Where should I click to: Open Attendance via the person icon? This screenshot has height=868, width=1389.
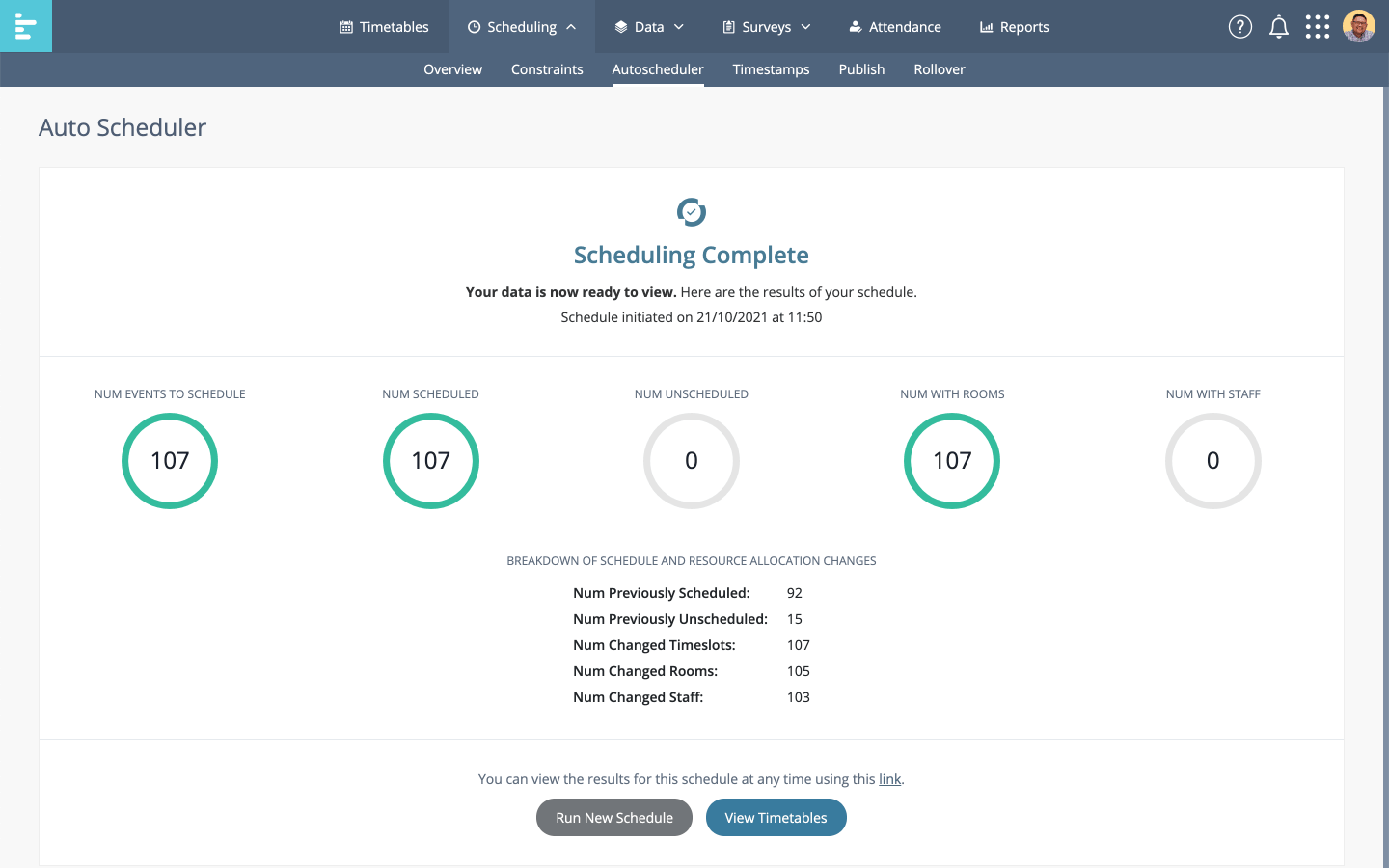(855, 26)
